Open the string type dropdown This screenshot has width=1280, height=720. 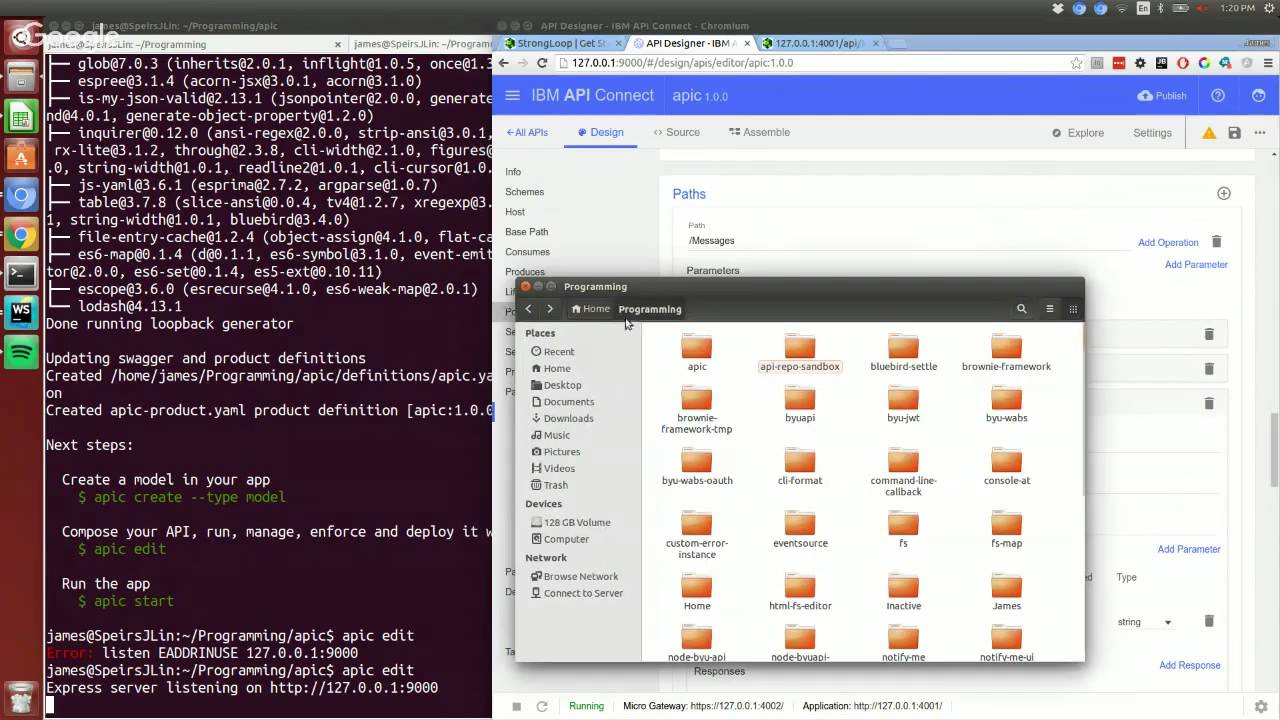(1144, 622)
